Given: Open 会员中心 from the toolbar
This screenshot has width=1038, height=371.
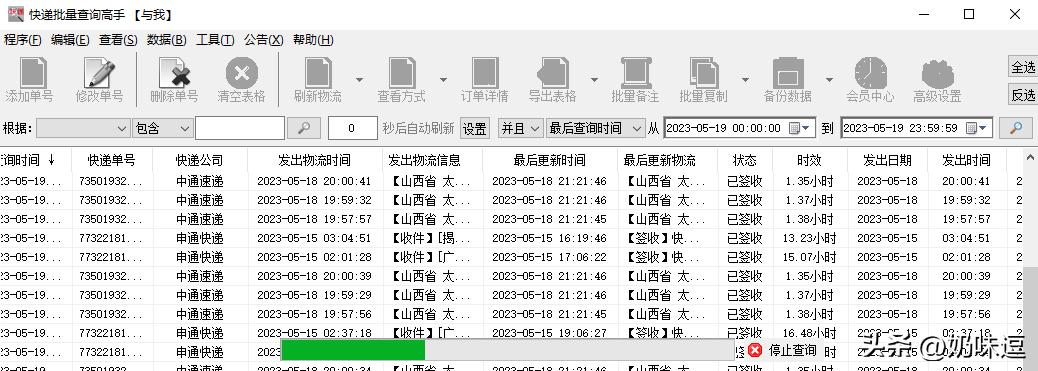Looking at the screenshot, I should [871, 72].
